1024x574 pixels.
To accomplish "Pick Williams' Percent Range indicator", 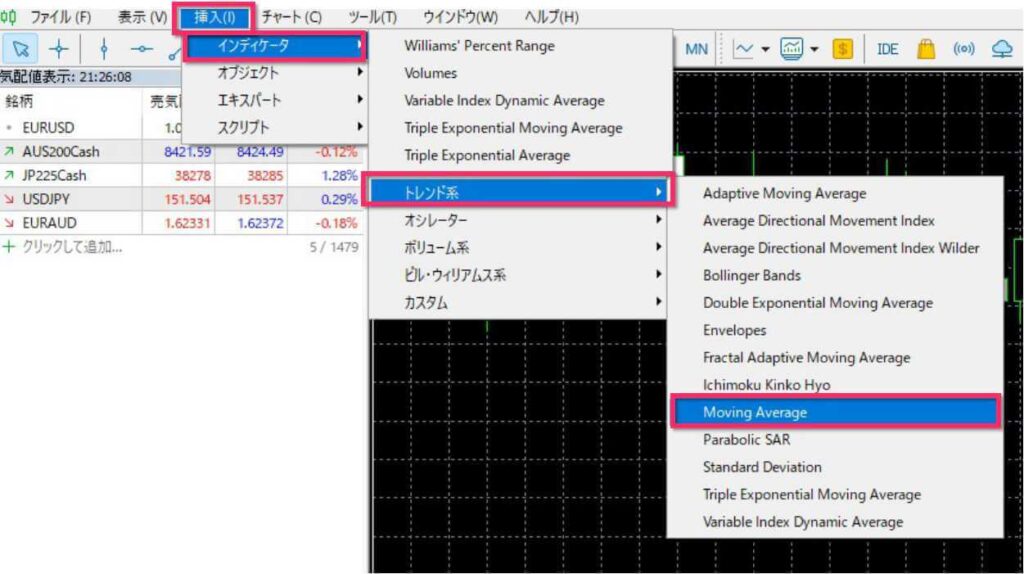I will (479, 46).
